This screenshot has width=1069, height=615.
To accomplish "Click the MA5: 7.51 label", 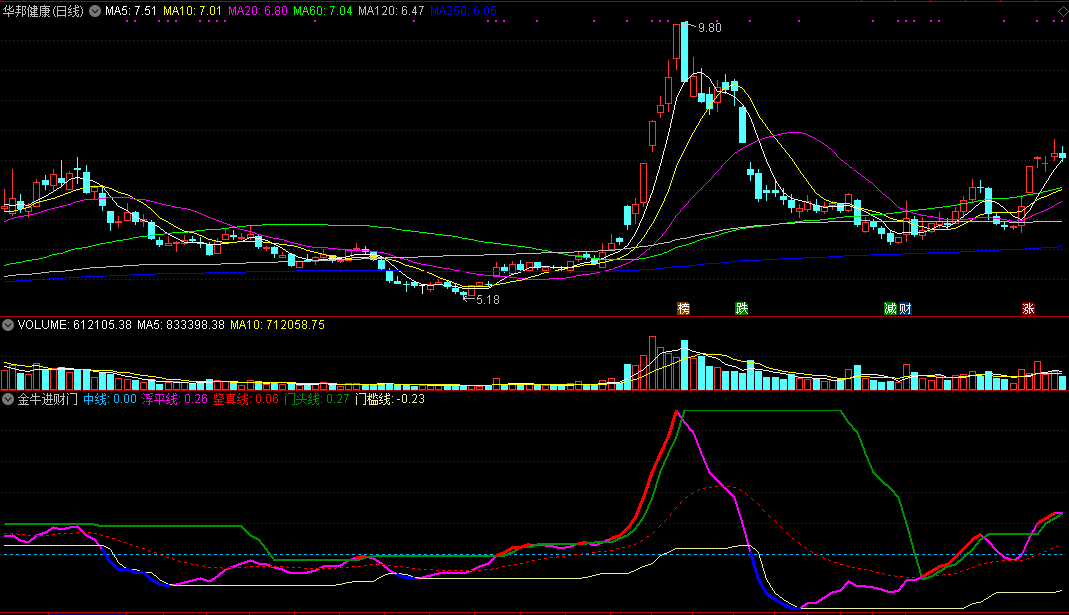I will tap(131, 11).
